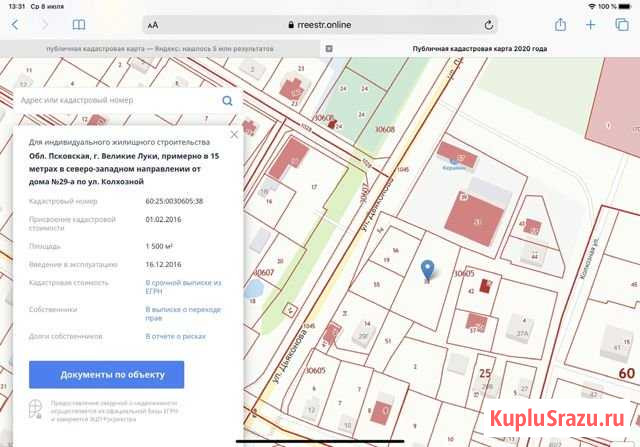The height and width of the screenshot is (447, 640).
Task: Click quarter label 30608 on map
Action: coord(385,129)
